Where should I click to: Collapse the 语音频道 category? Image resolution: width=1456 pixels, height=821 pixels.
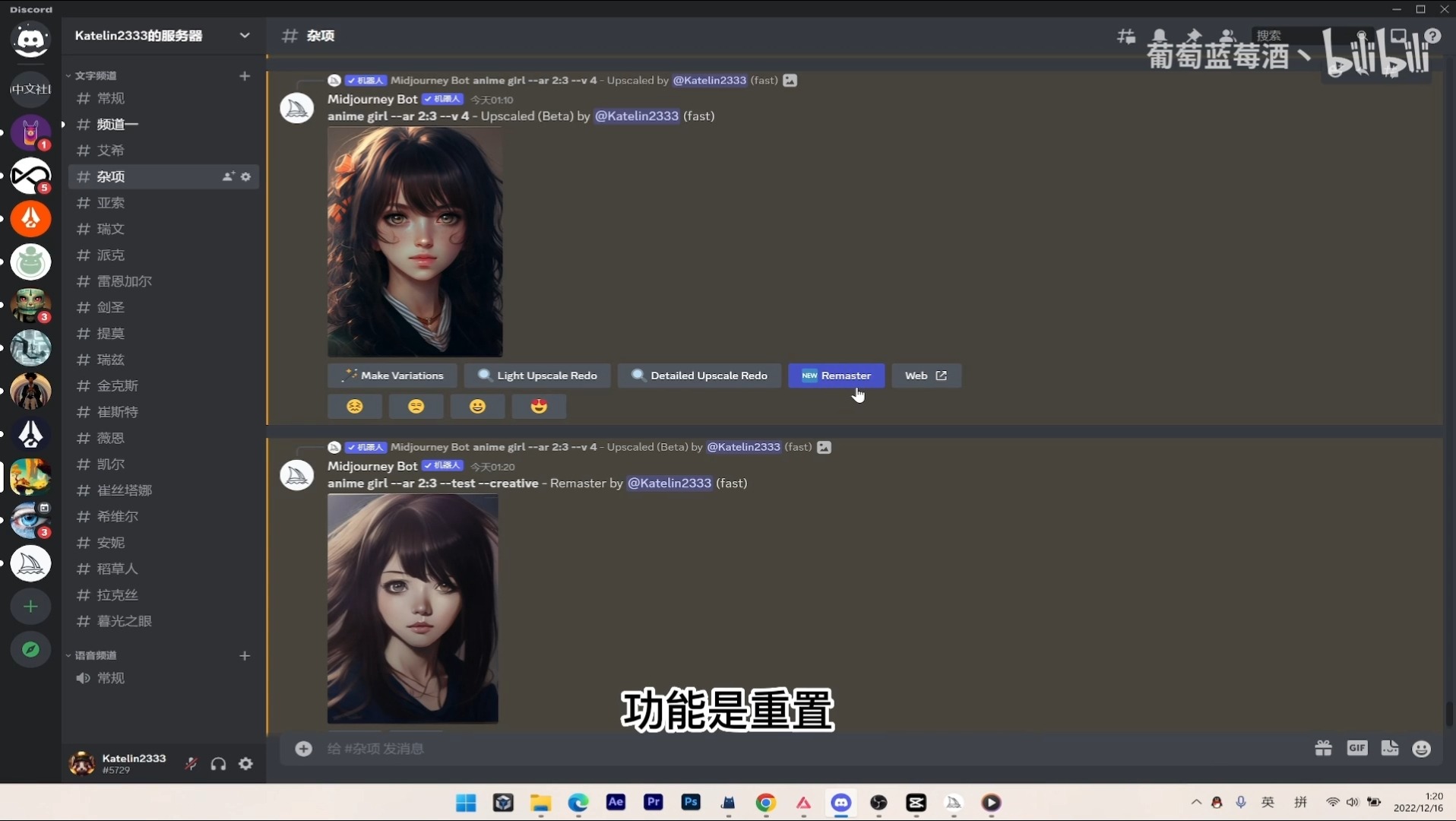pyautogui.click(x=95, y=655)
